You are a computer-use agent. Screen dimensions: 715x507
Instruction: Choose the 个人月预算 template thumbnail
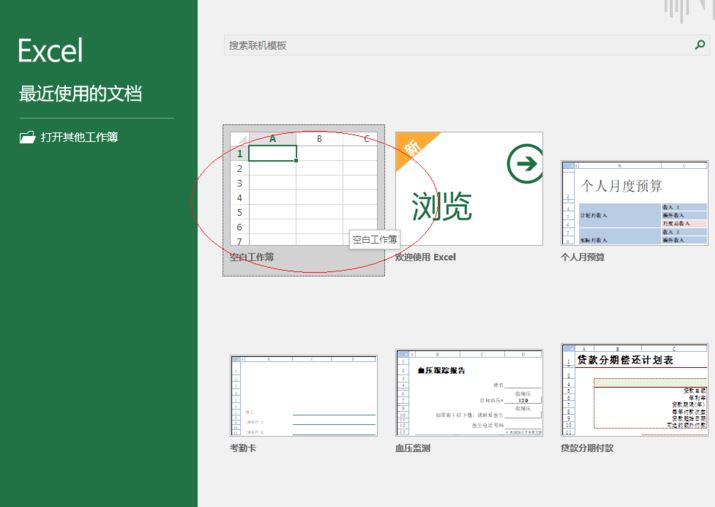point(635,203)
